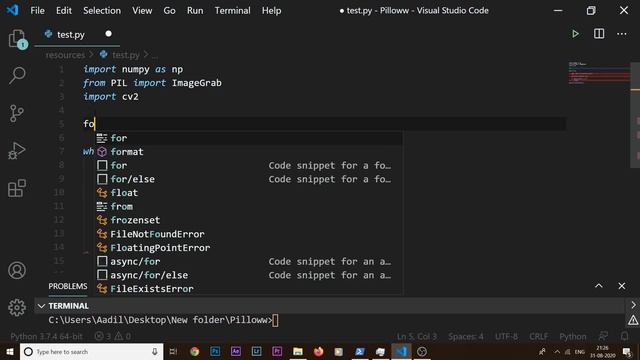
Task: Open the Run and Debug view
Action: click(17, 151)
